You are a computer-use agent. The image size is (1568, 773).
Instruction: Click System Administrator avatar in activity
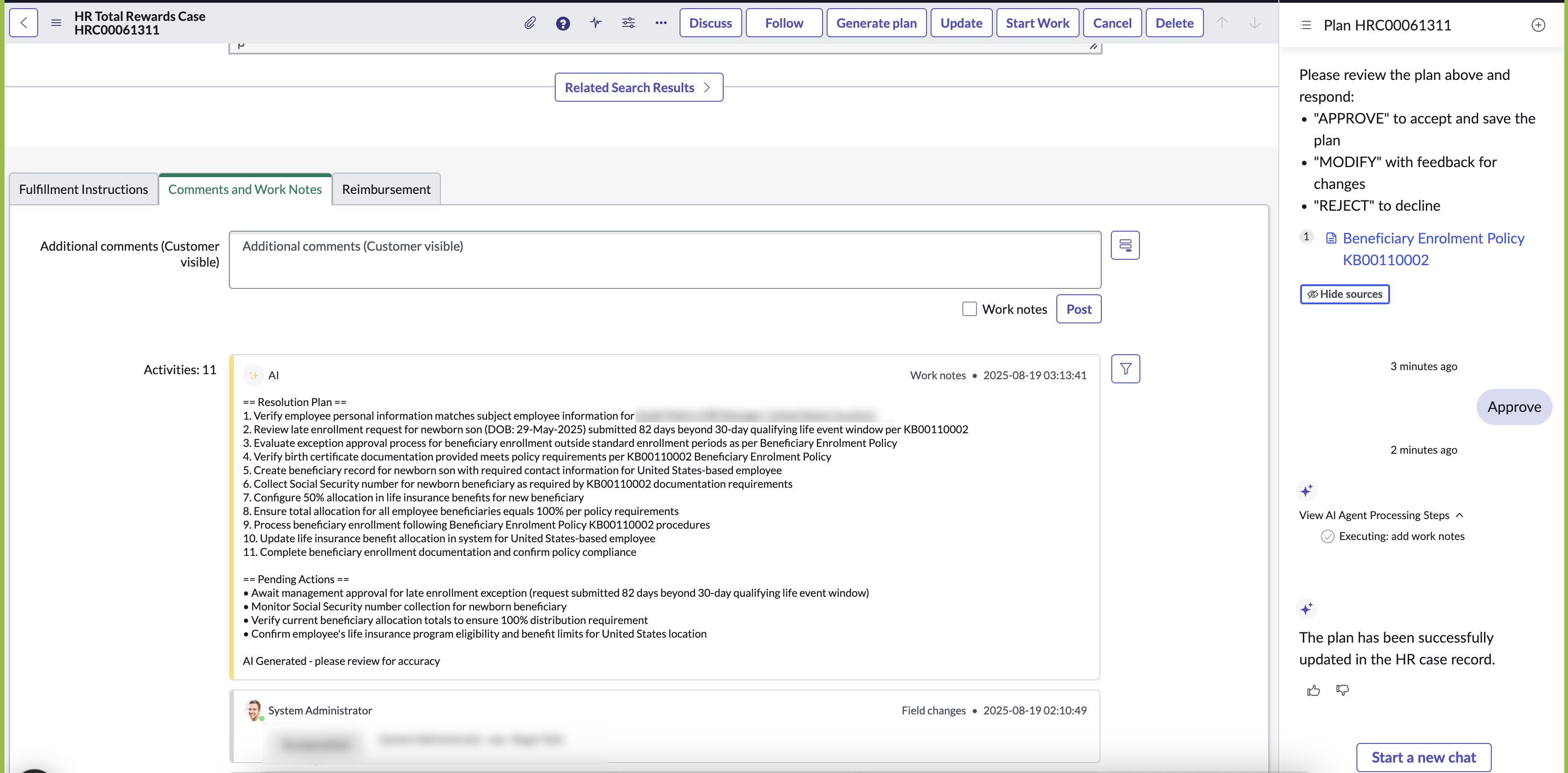tap(254, 710)
